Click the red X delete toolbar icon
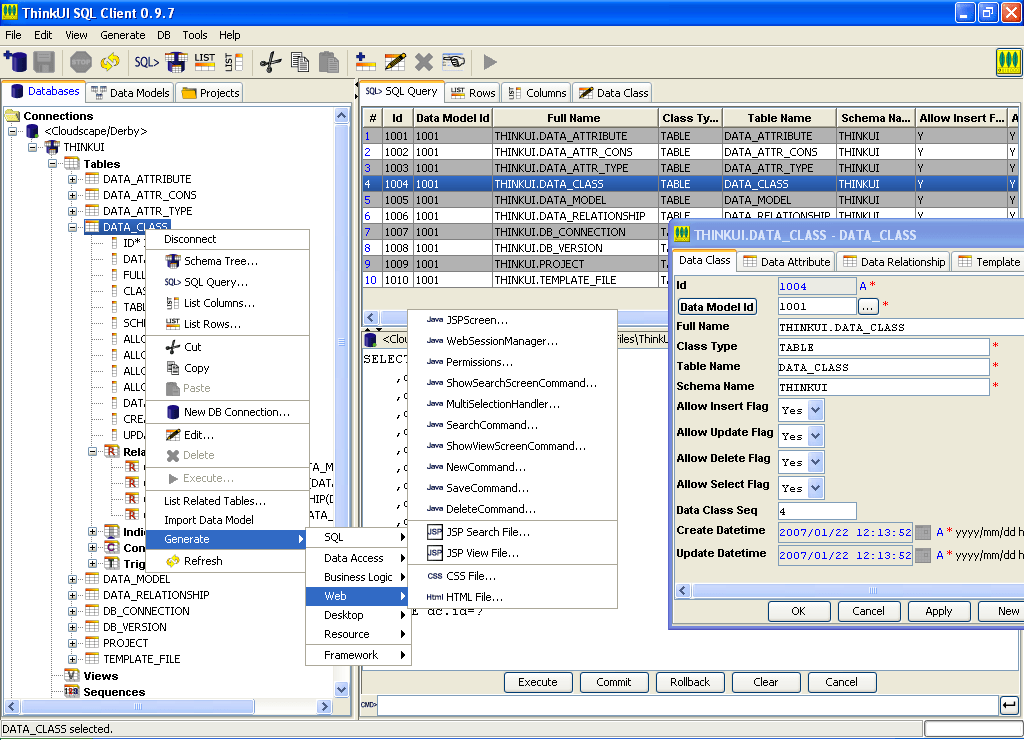The image size is (1024, 740). point(424,62)
